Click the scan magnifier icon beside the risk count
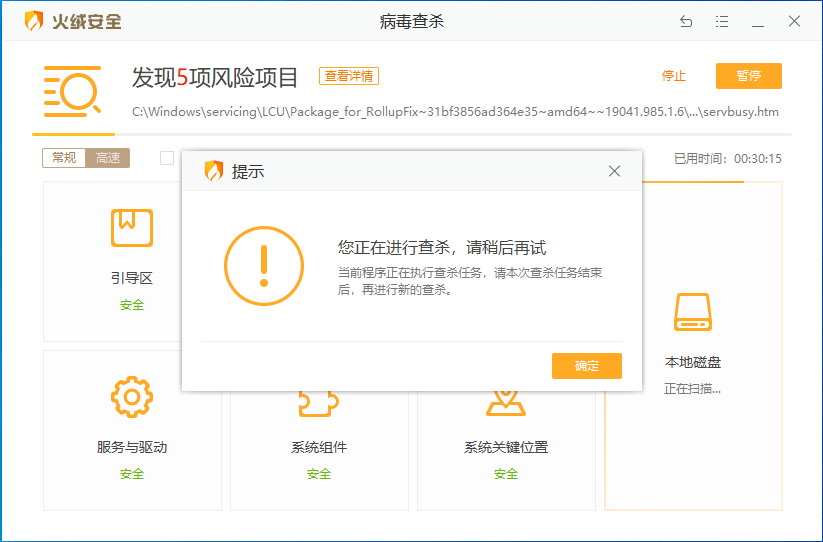Screen dimensions: 823x542 pyautogui.click(x=72, y=92)
